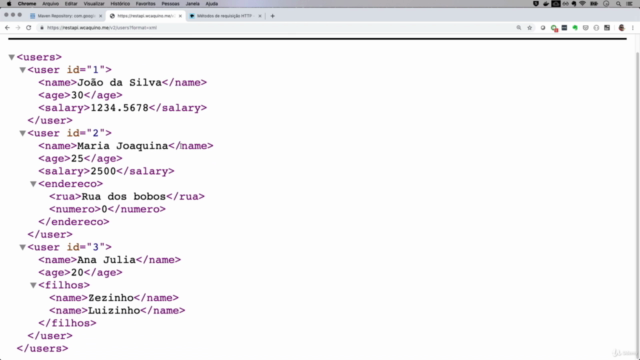
Task: Click the Wi-Fi icon in the menu bar
Action: click(582, 4)
